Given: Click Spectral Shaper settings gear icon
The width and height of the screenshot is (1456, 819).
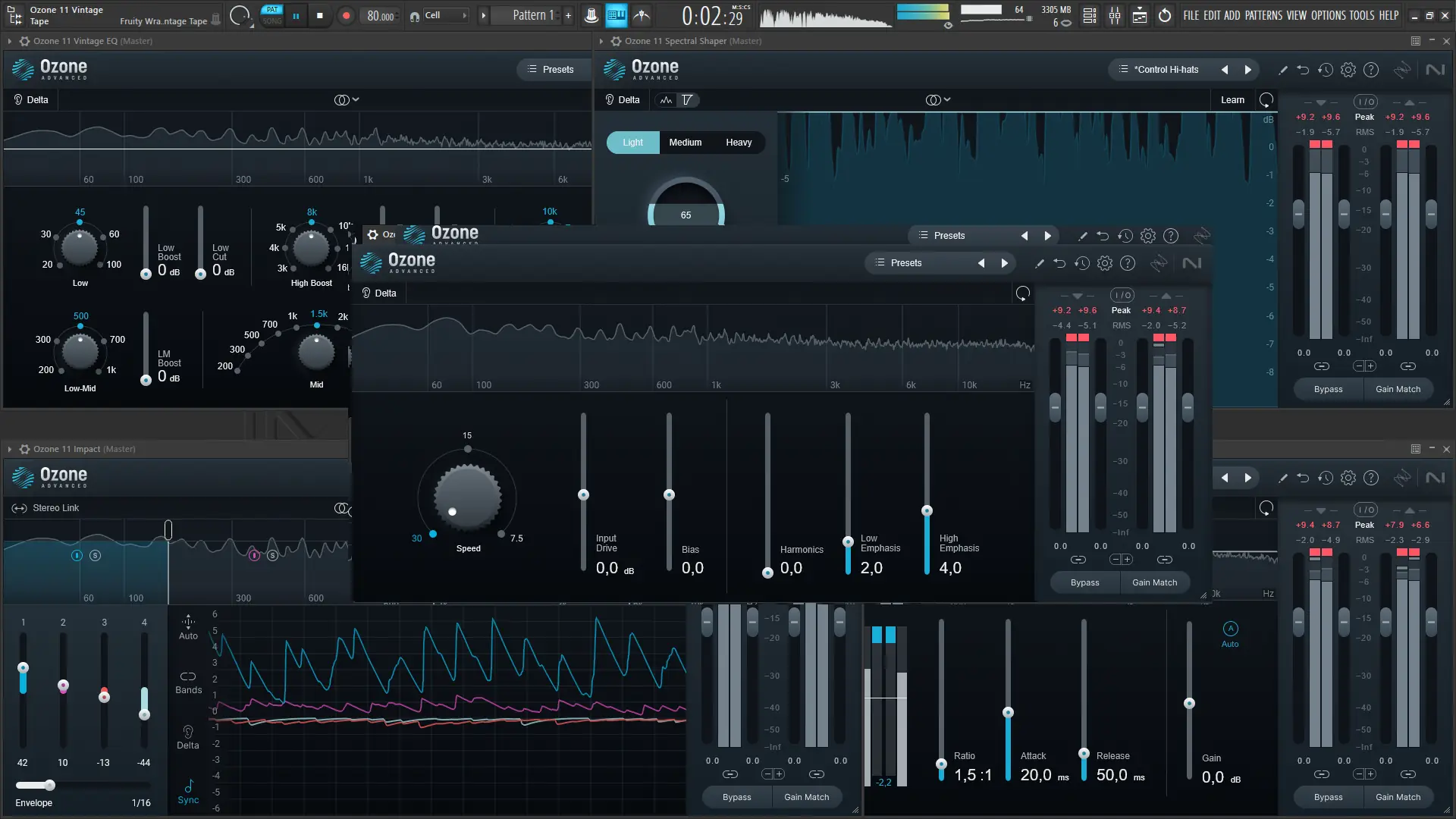Looking at the screenshot, I should point(1348,70).
